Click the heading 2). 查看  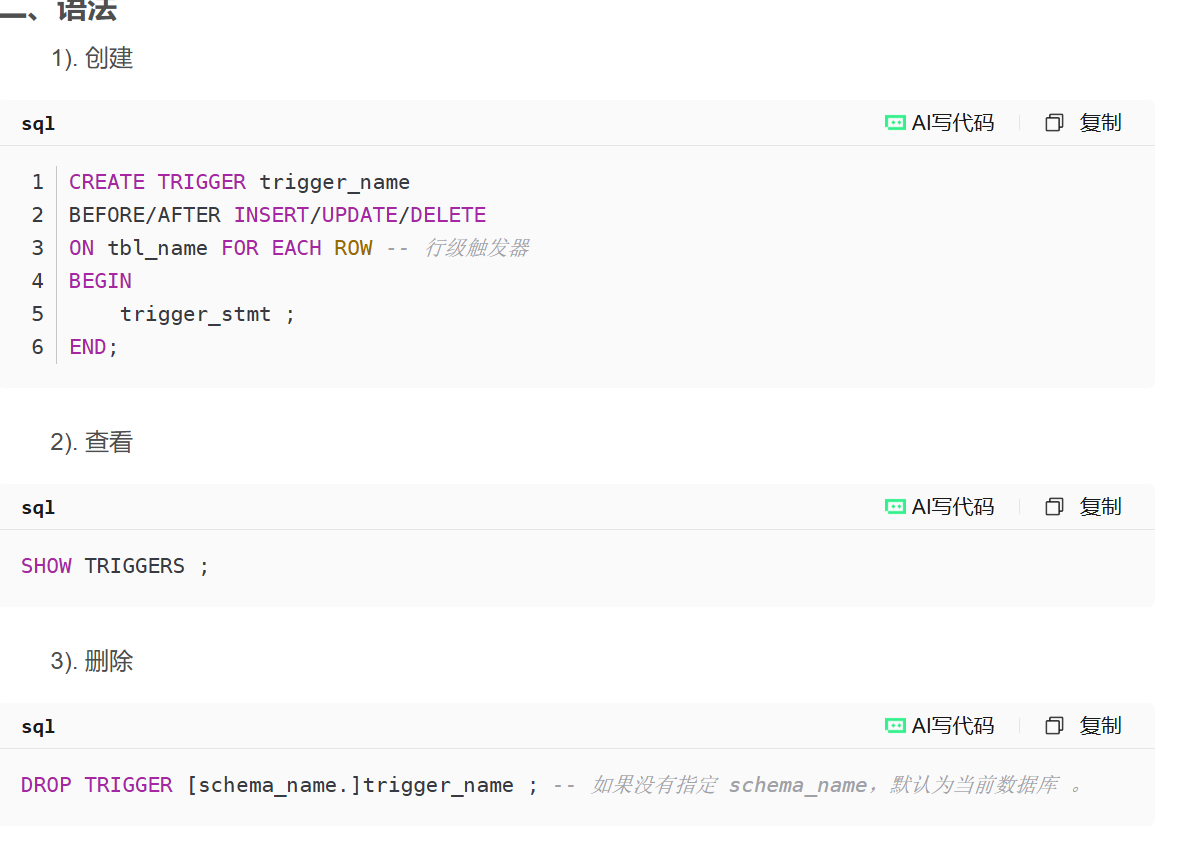tap(91, 442)
